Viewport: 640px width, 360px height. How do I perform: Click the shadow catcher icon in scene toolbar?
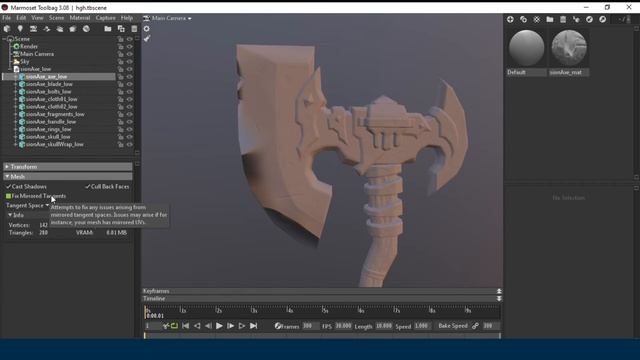point(60,29)
